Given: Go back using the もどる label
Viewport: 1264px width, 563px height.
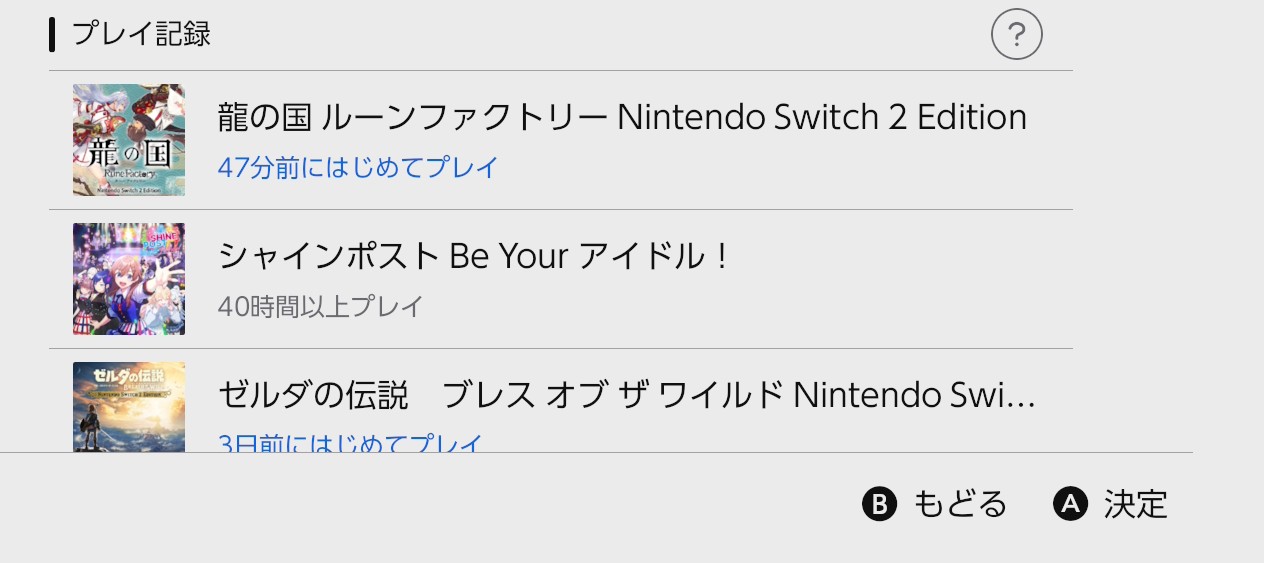Looking at the screenshot, I should (960, 505).
